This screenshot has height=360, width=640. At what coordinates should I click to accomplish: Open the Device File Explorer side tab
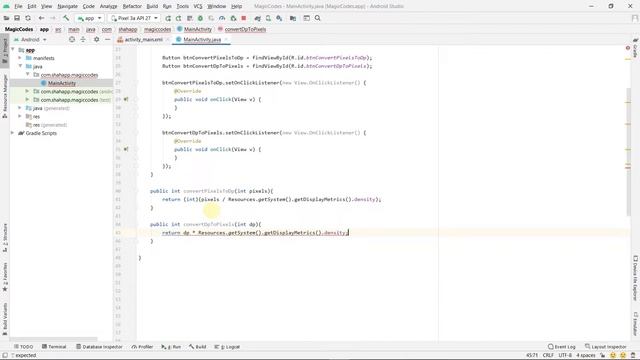pyautogui.click(x=636, y=278)
